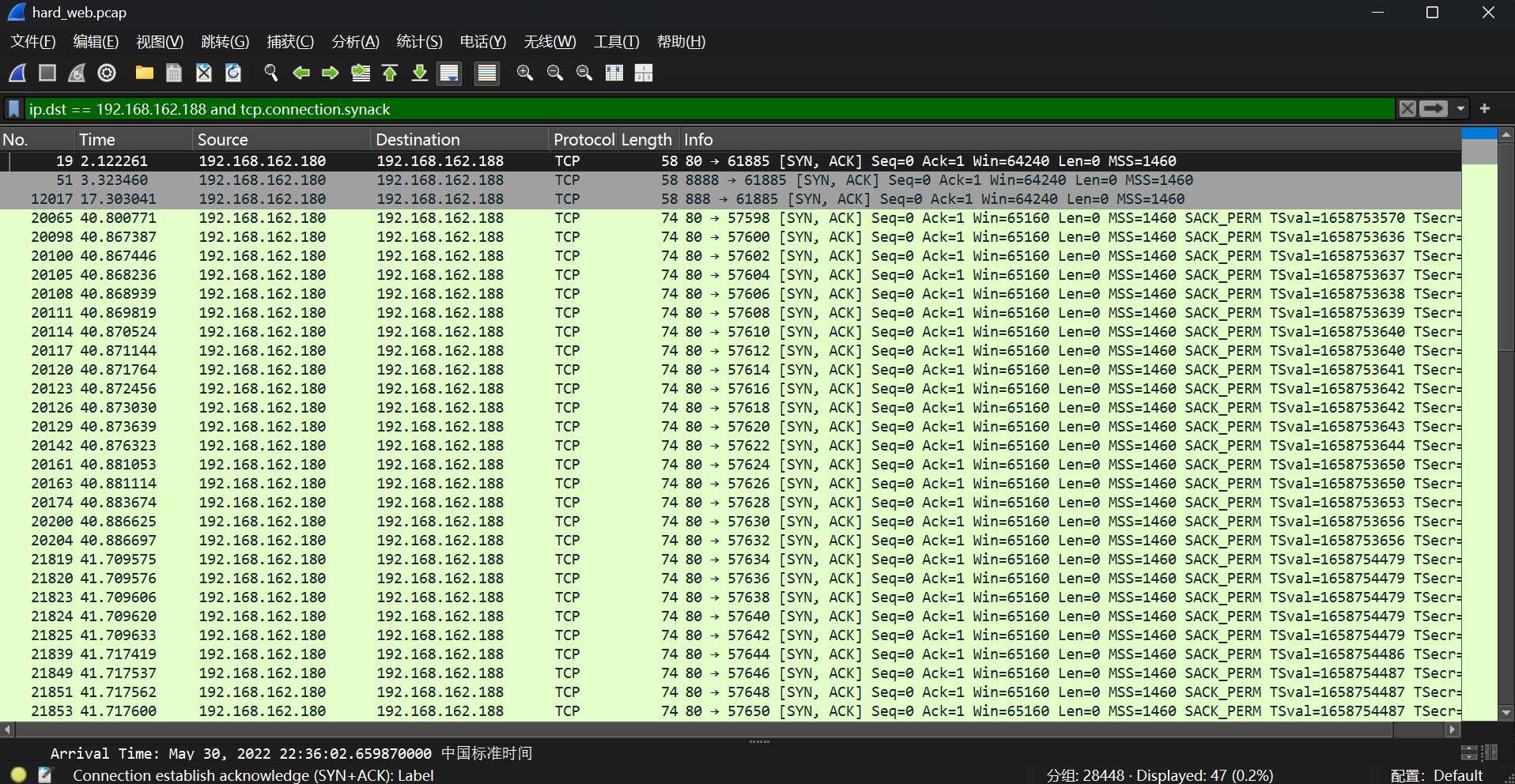Image resolution: width=1515 pixels, height=784 pixels.
Task: Clear the display filter with X button
Action: pyautogui.click(x=1407, y=109)
